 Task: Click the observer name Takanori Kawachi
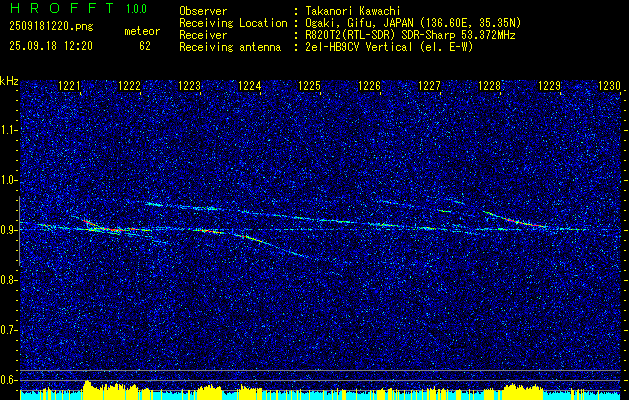(353, 11)
